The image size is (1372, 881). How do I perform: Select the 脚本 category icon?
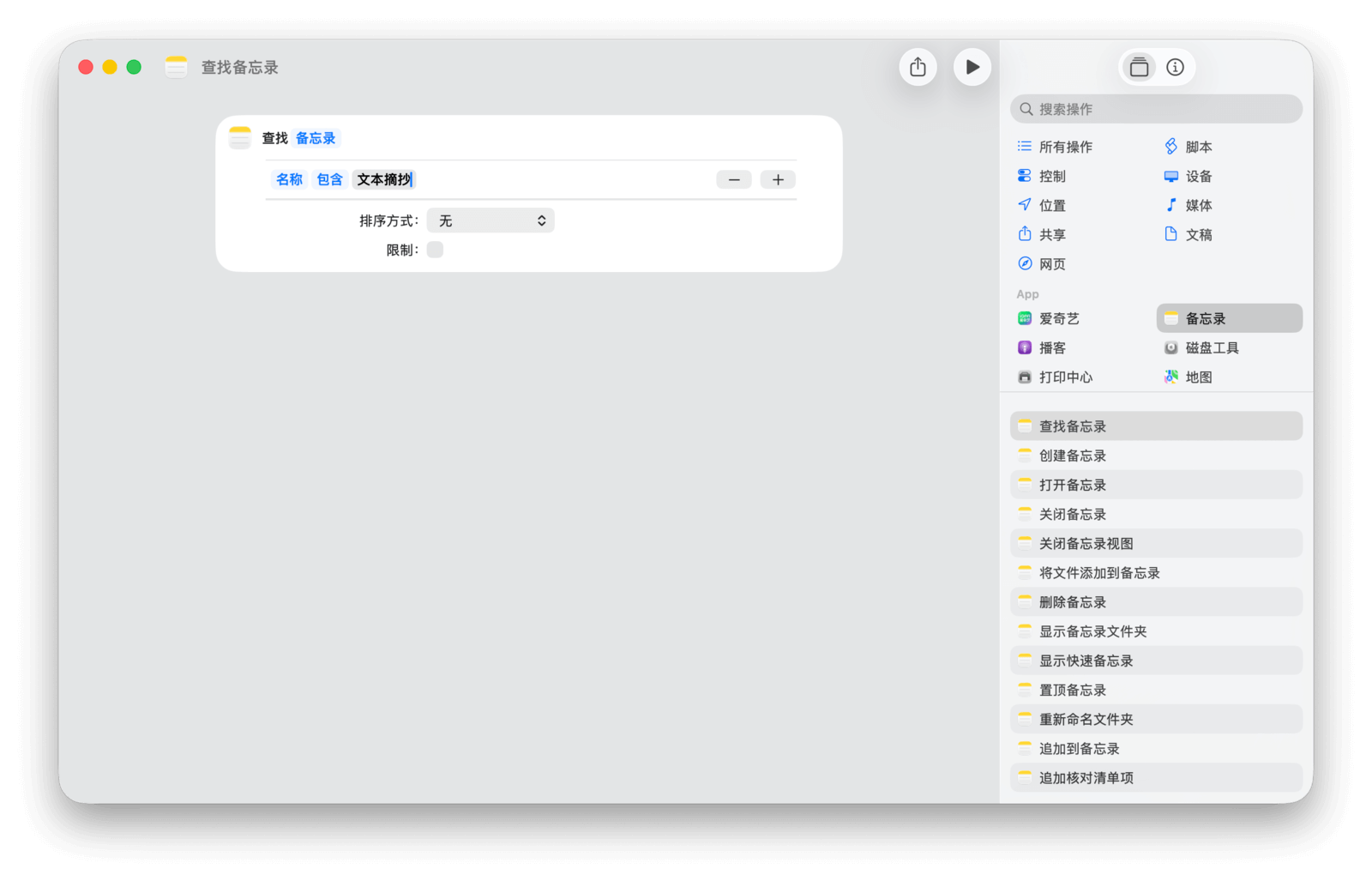click(x=1171, y=147)
